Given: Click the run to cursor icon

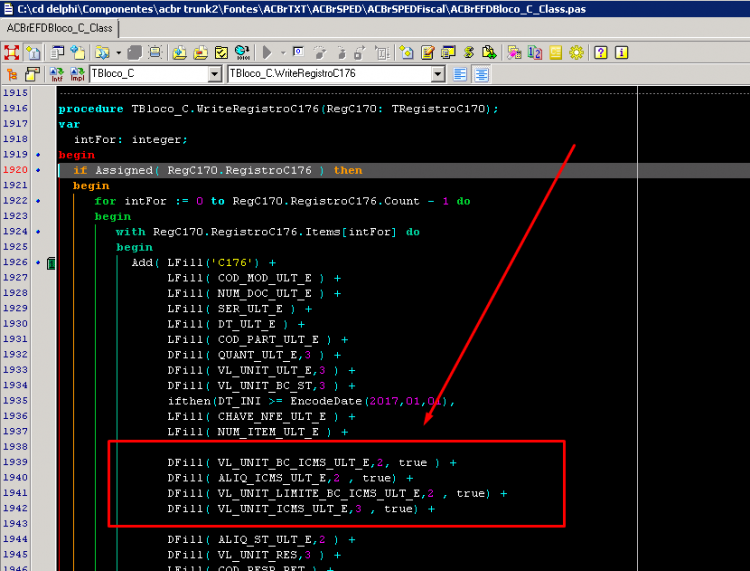Looking at the screenshot, I should [x=382, y=53].
